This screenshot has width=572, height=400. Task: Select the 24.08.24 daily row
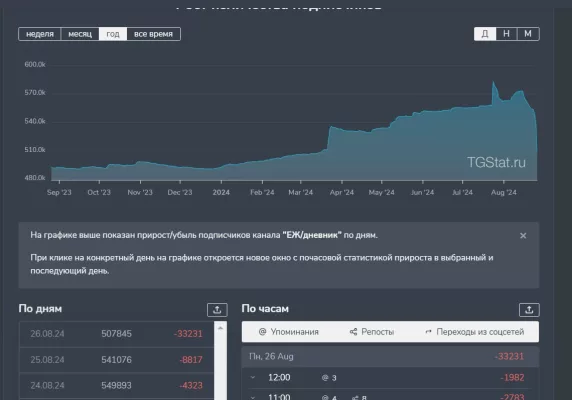pos(117,385)
